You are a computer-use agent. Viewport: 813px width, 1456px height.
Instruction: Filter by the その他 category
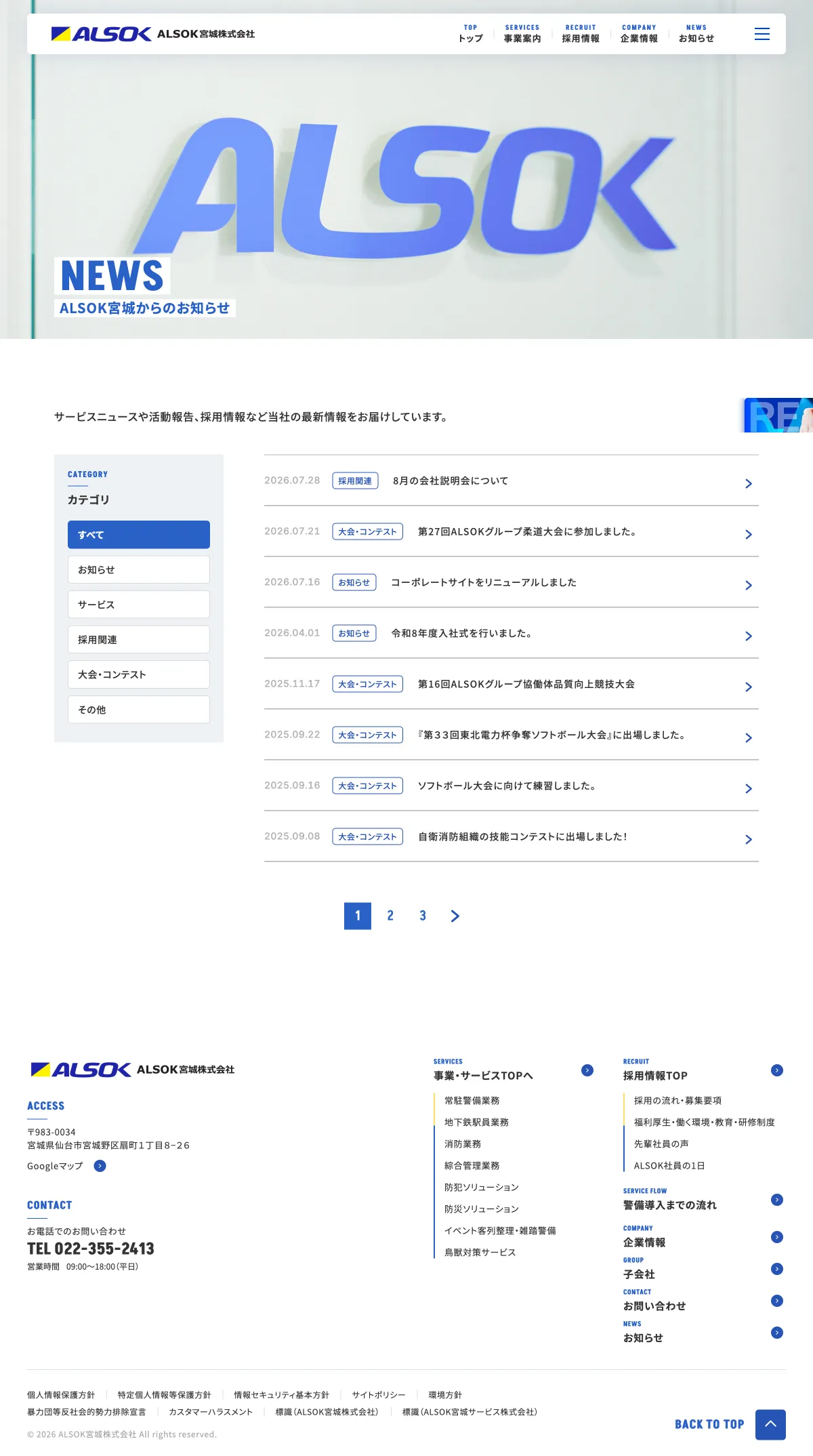139,710
